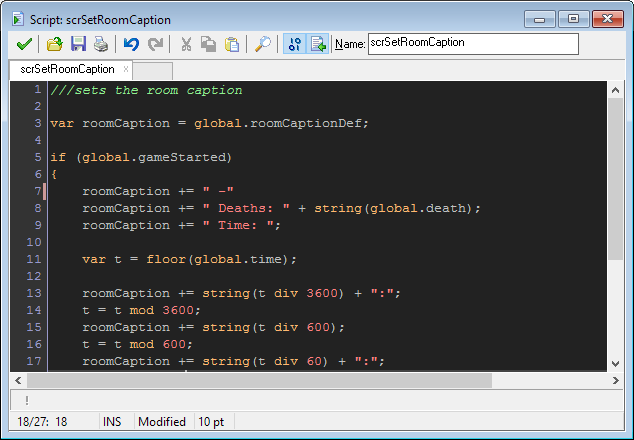This screenshot has height=440, width=634.
Task: Click the horizontal scrollbar under the code
Action: 260,381
